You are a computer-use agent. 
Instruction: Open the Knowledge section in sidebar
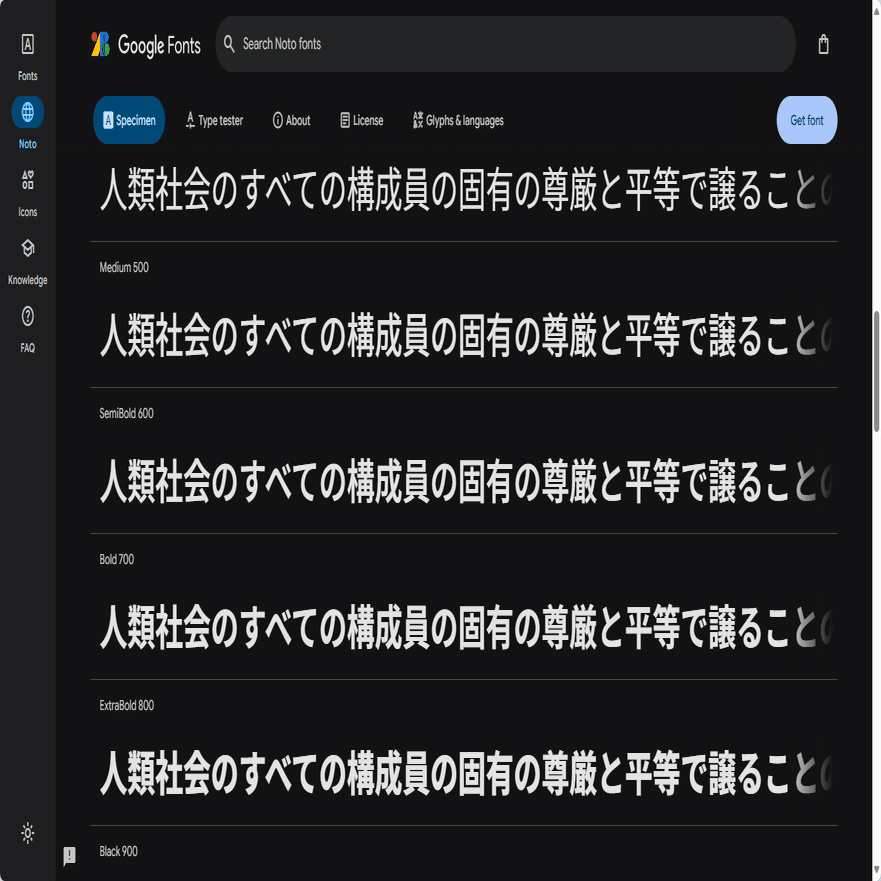point(28,261)
